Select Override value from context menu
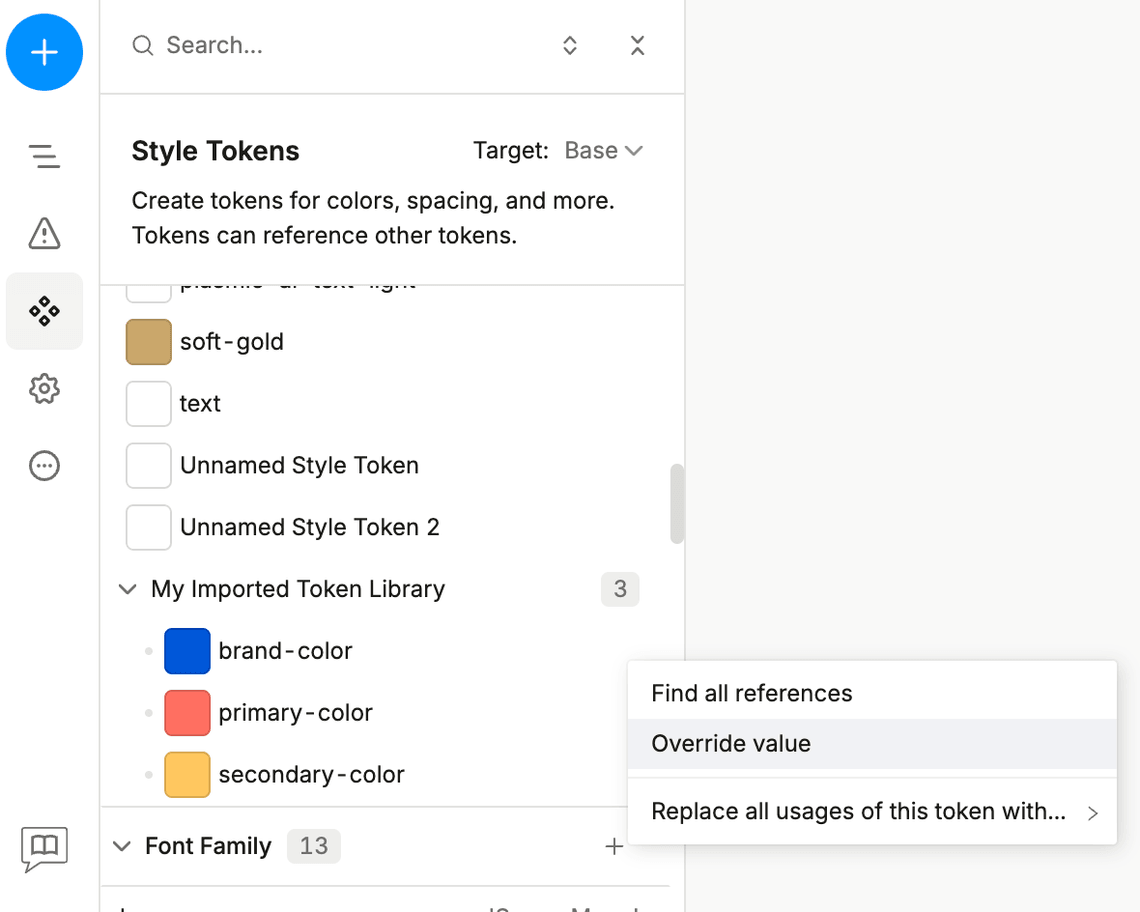The image size is (1140, 912). pos(731,743)
